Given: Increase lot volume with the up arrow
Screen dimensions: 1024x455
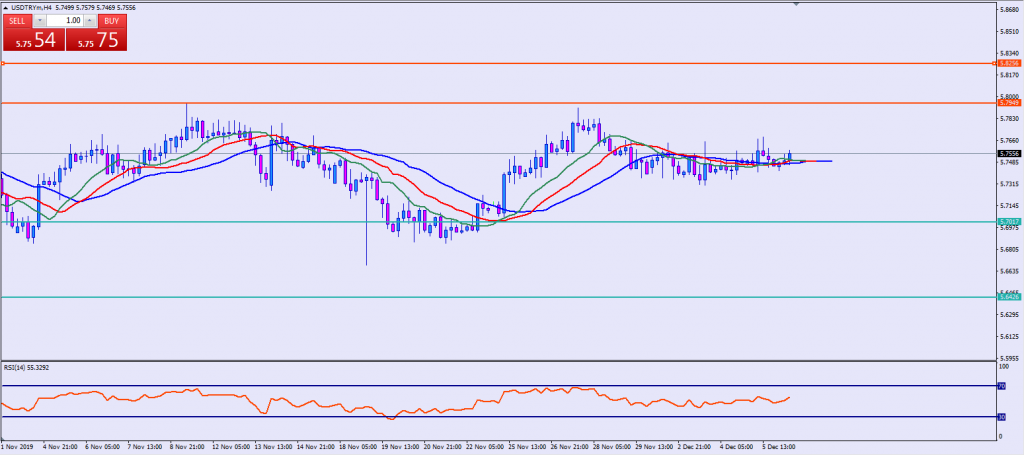Looking at the screenshot, I should [x=90, y=20].
